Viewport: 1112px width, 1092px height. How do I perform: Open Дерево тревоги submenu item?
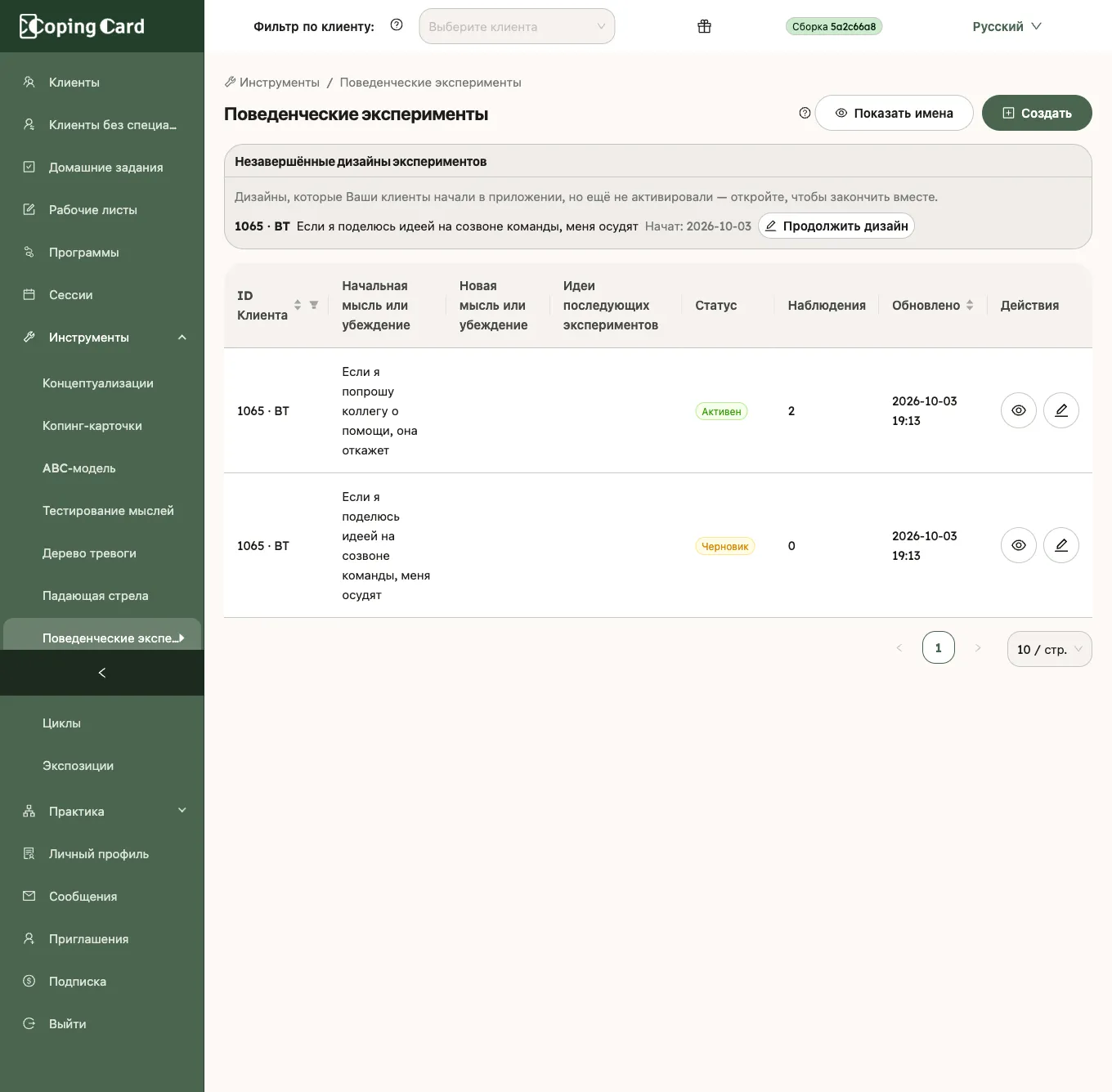pos(102,553)
